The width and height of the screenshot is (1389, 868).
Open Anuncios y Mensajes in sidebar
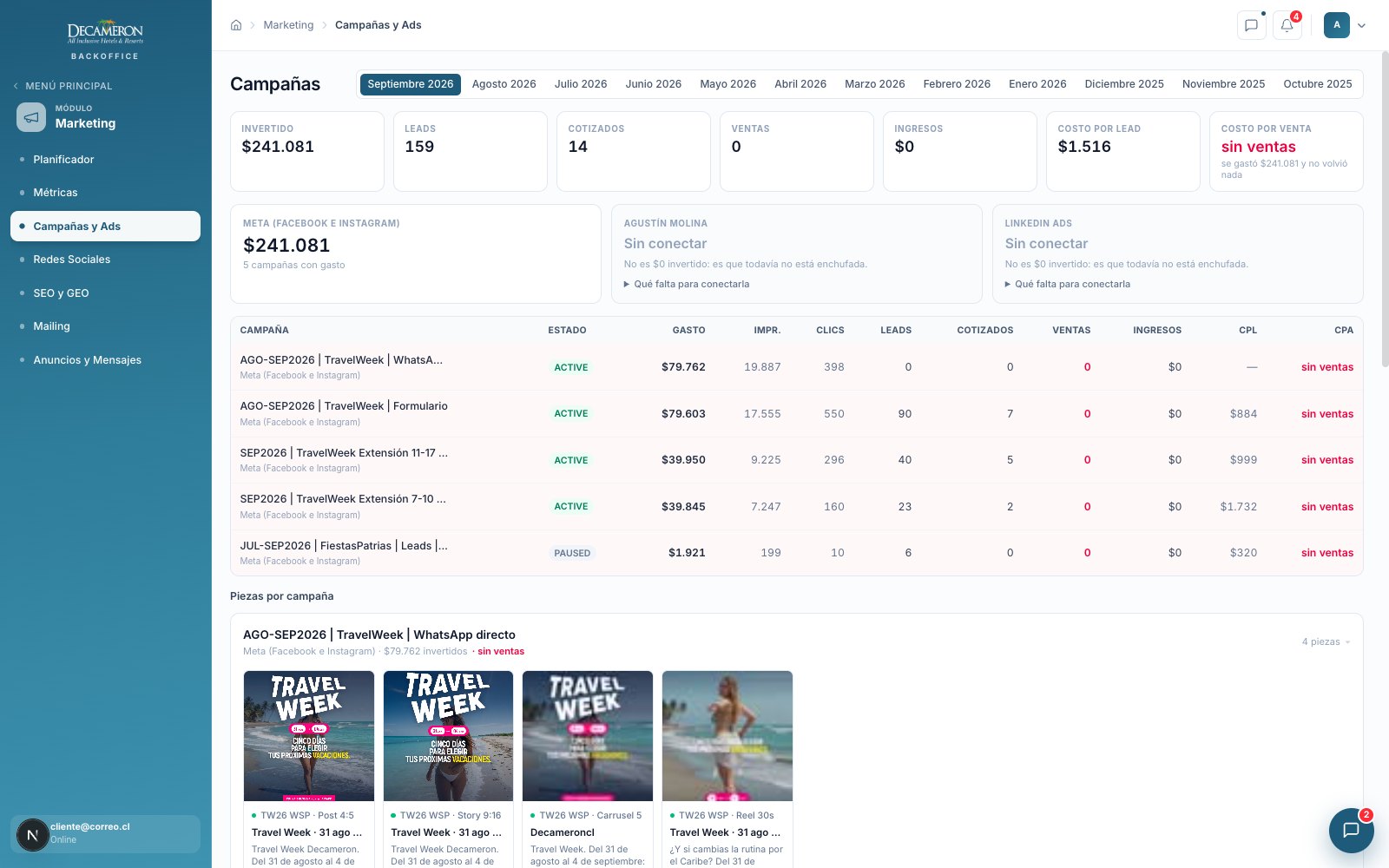[105, 360]
